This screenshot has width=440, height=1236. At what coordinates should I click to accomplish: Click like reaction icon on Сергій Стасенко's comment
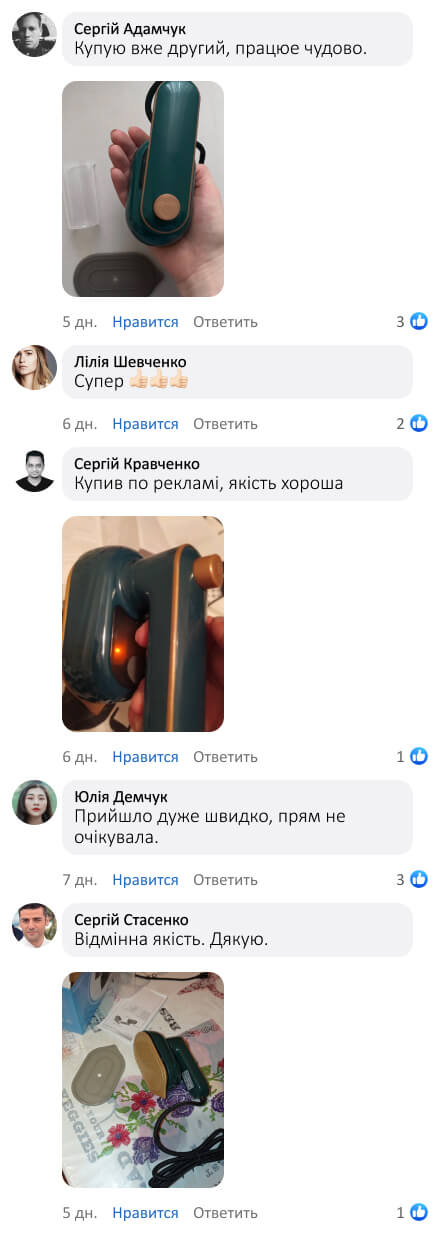419,1212
